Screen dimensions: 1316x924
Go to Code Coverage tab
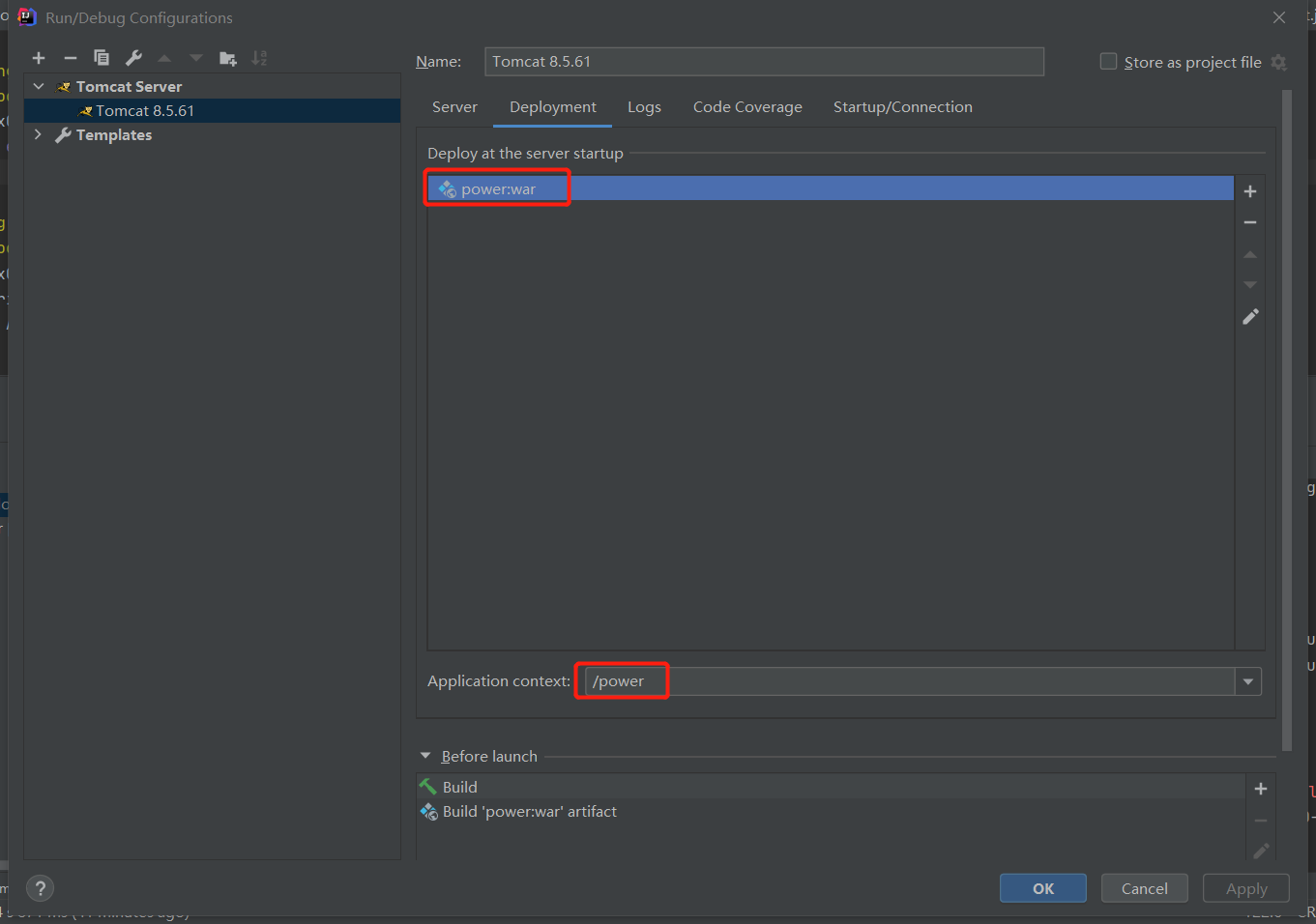747,107
